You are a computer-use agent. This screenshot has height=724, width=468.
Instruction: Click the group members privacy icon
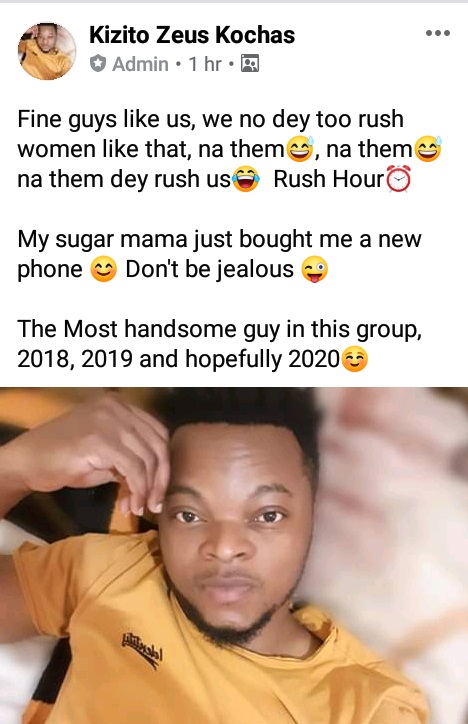(250, 64)
